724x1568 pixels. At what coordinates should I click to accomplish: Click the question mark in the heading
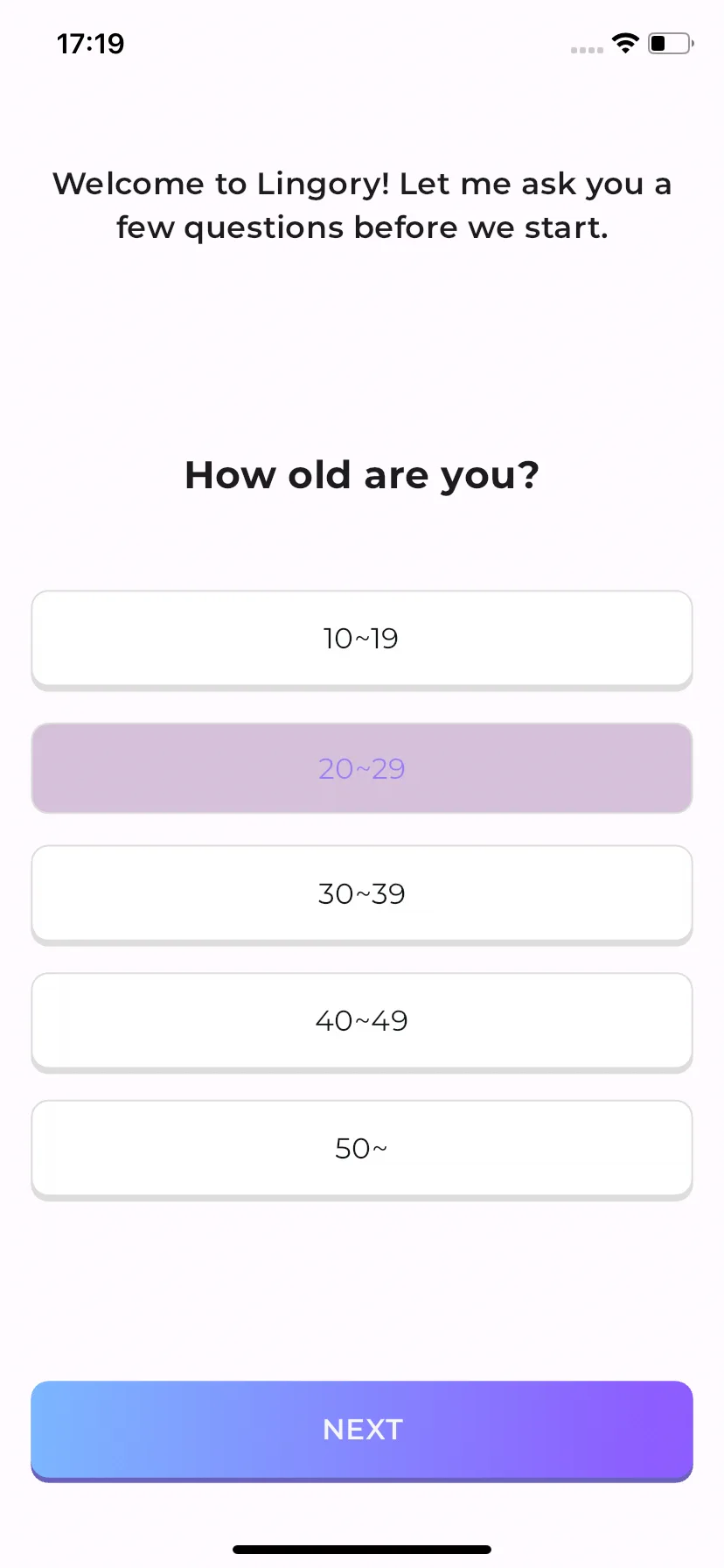pyautogui.click(x=528, y=475)
